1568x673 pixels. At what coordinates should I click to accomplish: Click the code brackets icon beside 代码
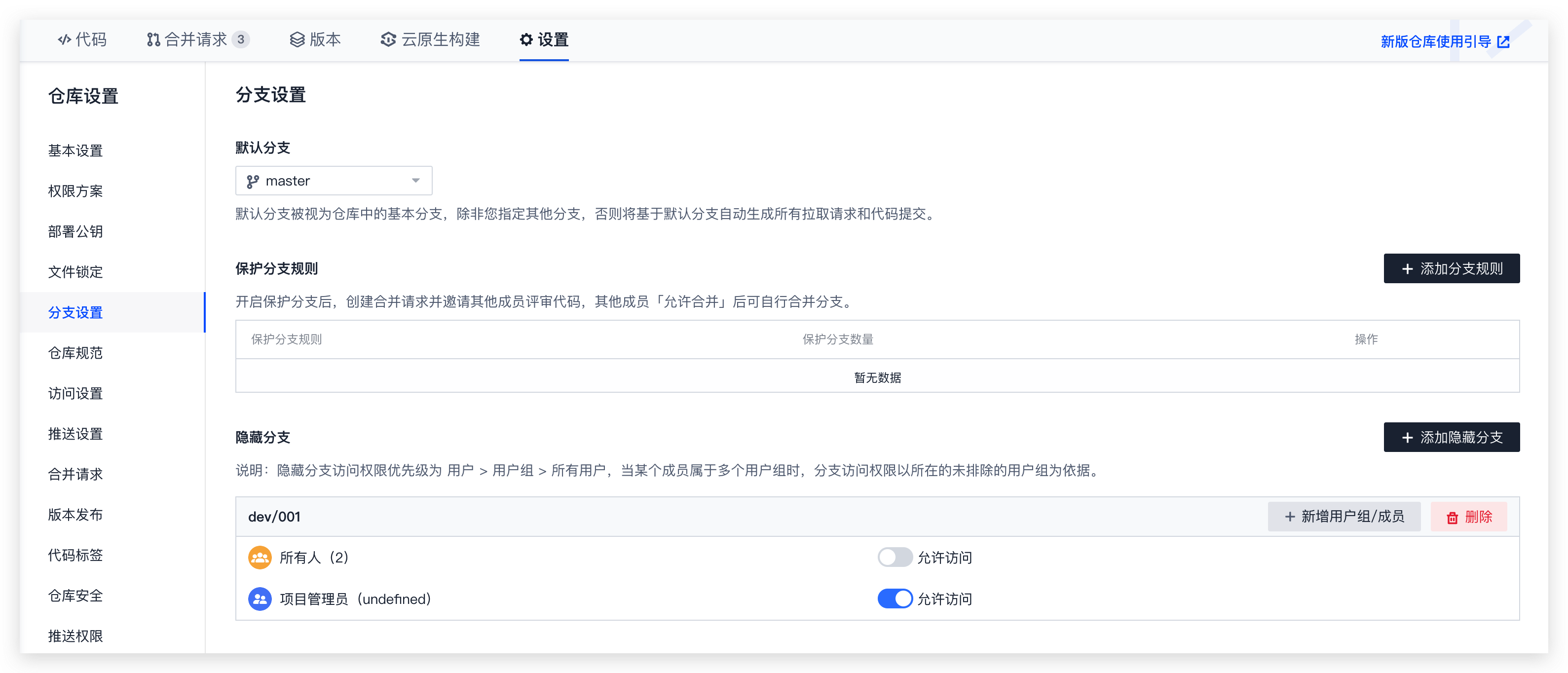point(64,40)
